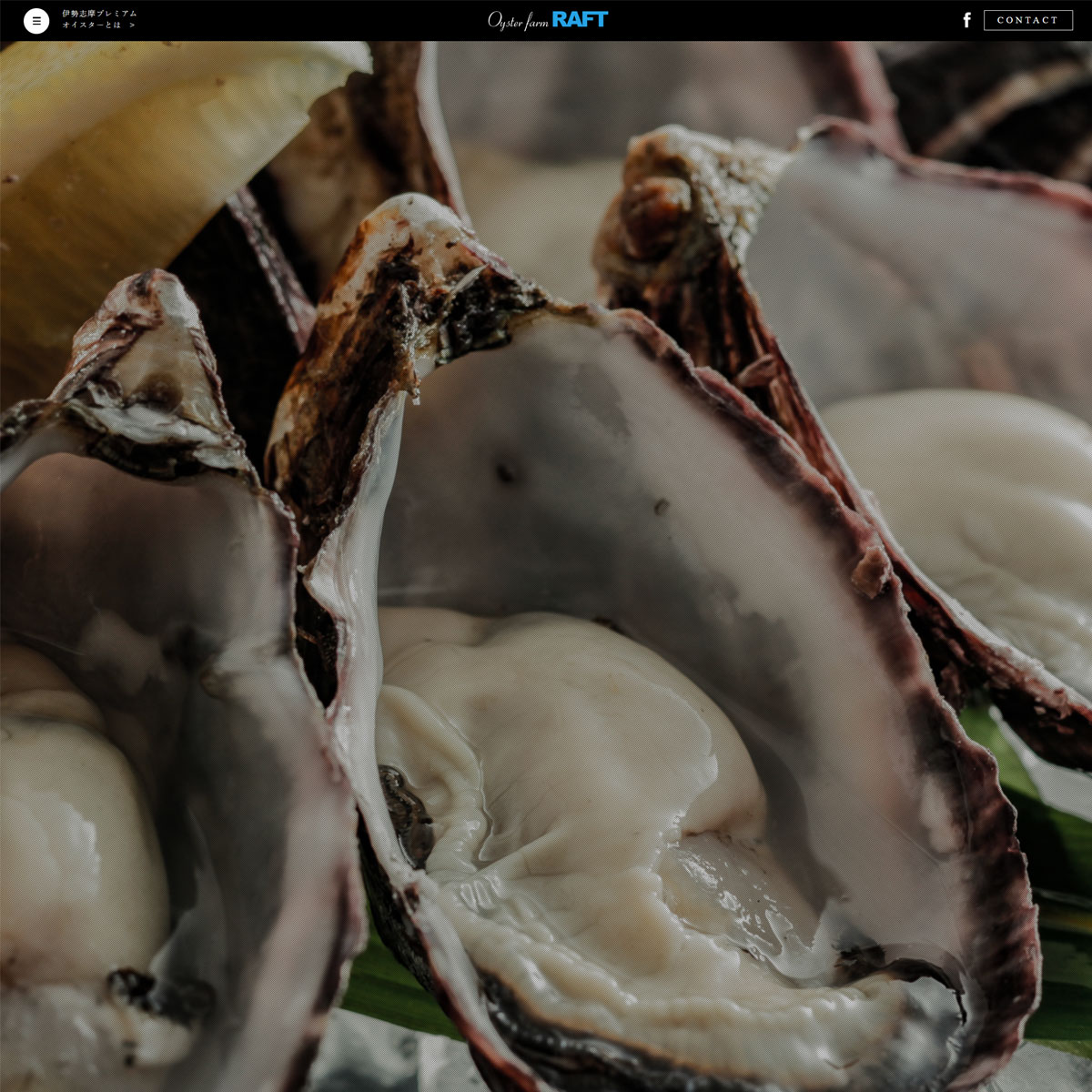Click the cursive "Oyster farm" logo text
The width and height of the screenshot is (1092, 1092).
(518, 21)
